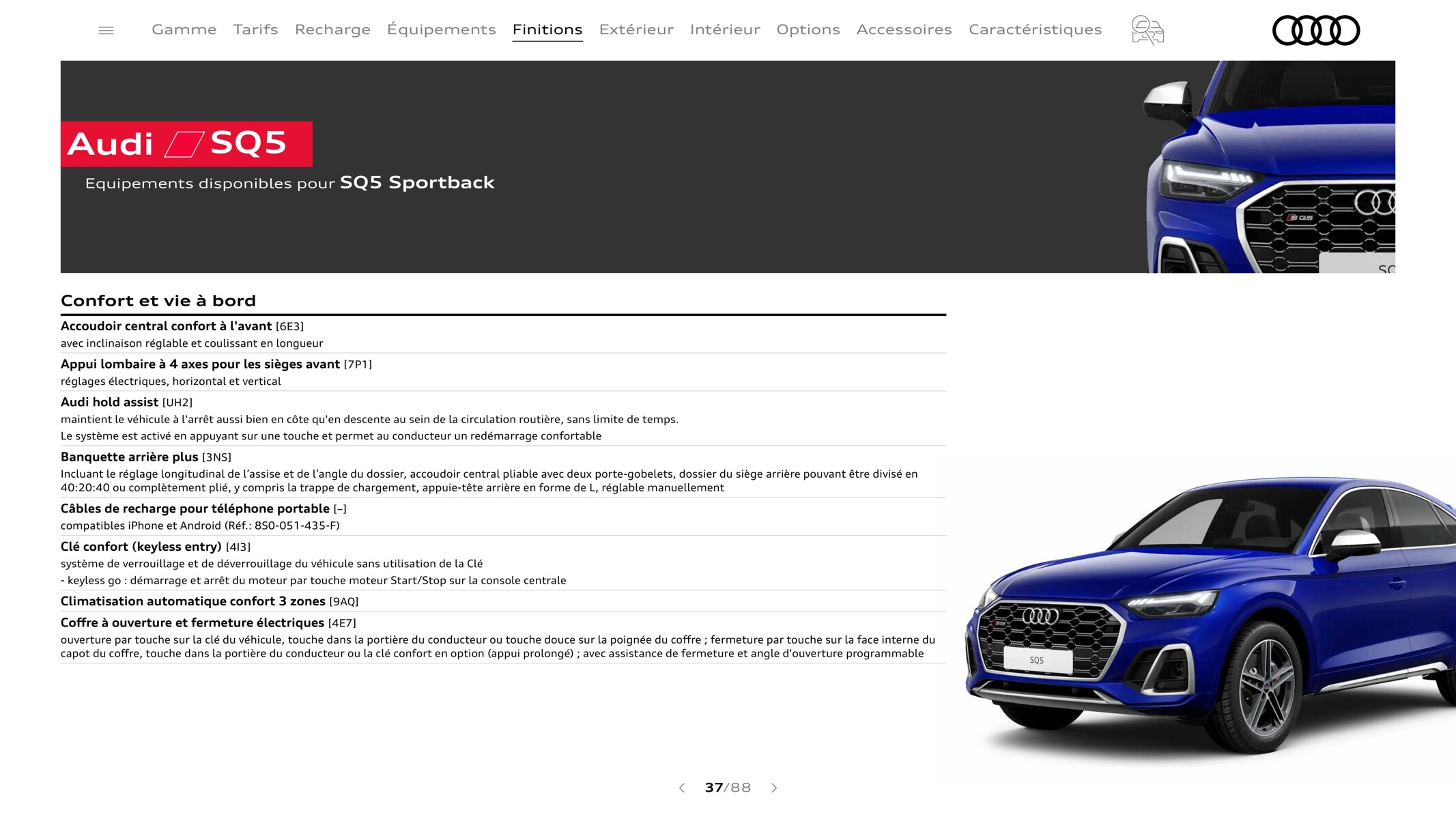Screen dimensions: 1456x819
Task: Click 'avec inclinaison réglable et coulissant' description
Action: coord(192,343)
